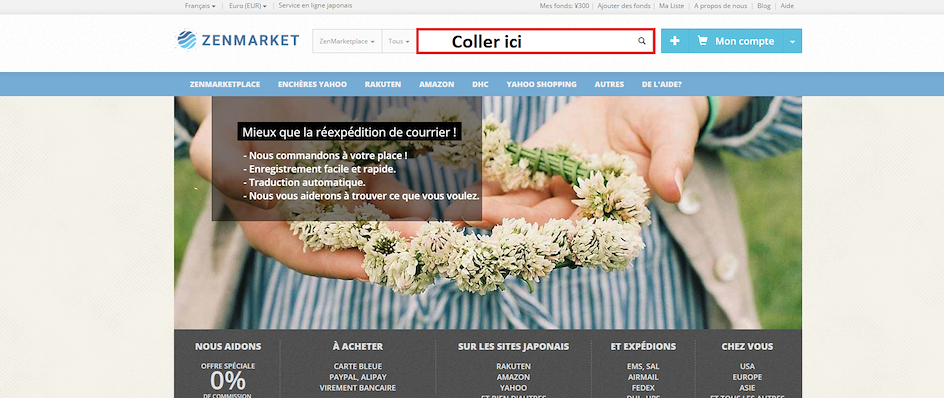Image resolution: width=944 pixels, height=398 pixels.
Task: Click the CHEZ VOUS heading
Action: [747, 347]
